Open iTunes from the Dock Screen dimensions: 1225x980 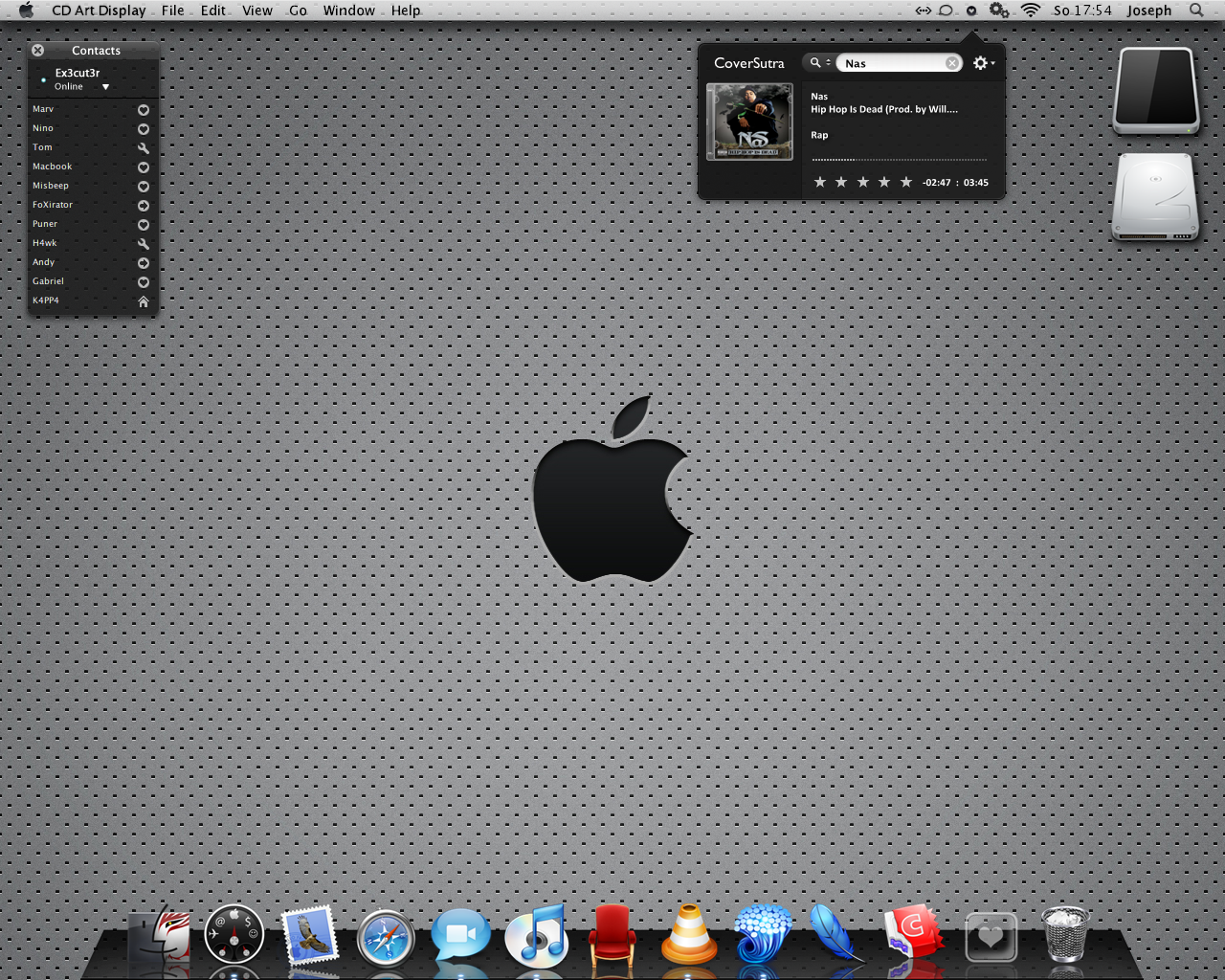pos(537,935)
